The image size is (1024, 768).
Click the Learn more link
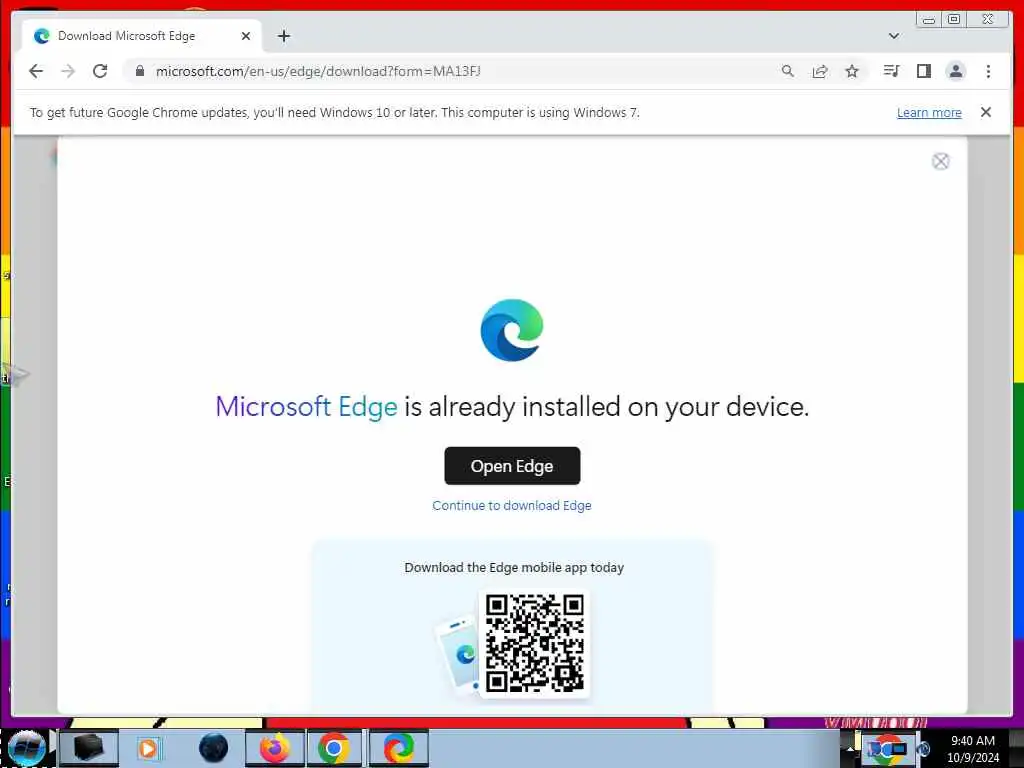(x=929, y=112)
